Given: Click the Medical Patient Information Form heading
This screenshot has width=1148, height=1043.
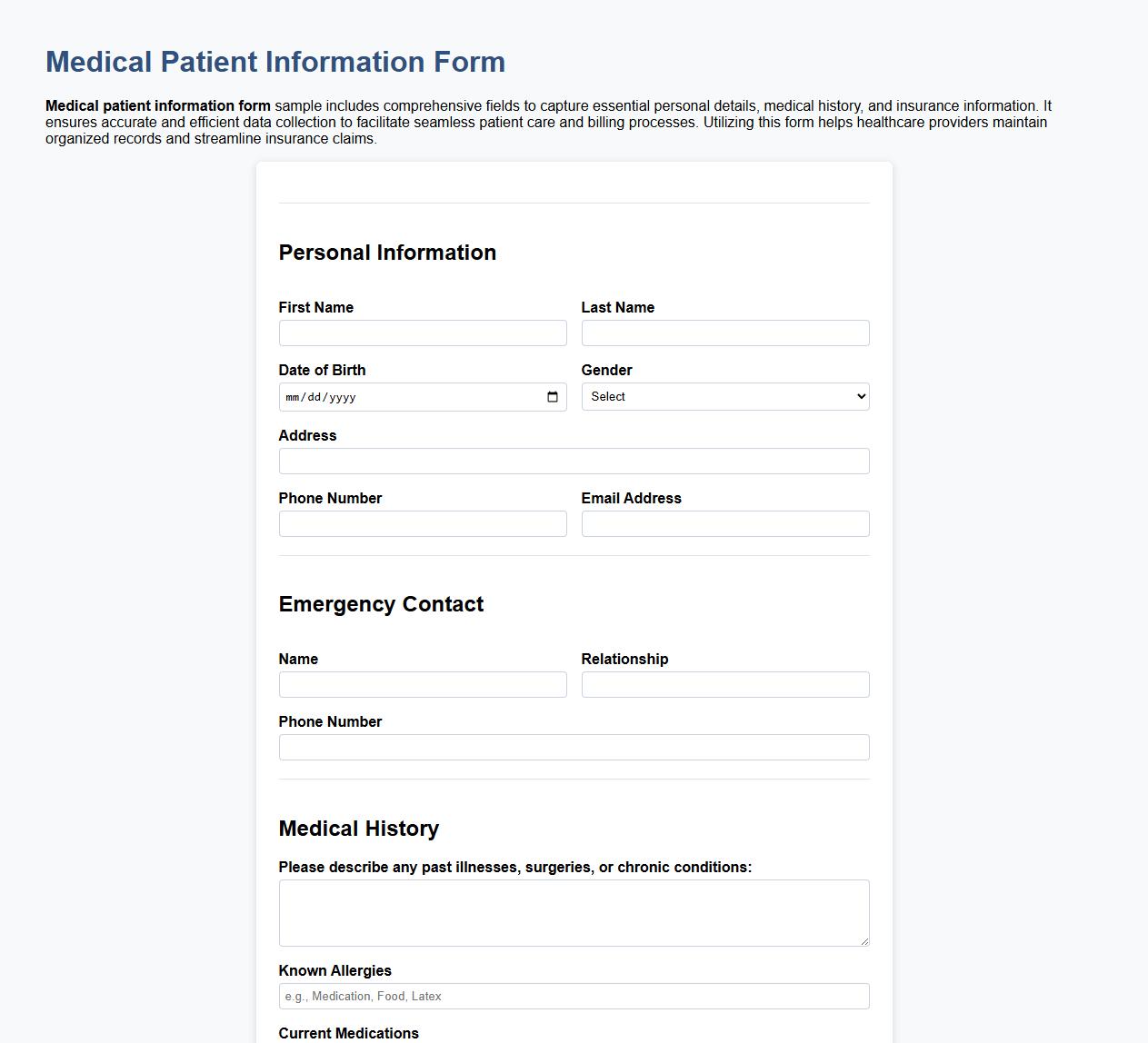Looking at the screenshot, I should pyautogui.click(x=275, y=62).
